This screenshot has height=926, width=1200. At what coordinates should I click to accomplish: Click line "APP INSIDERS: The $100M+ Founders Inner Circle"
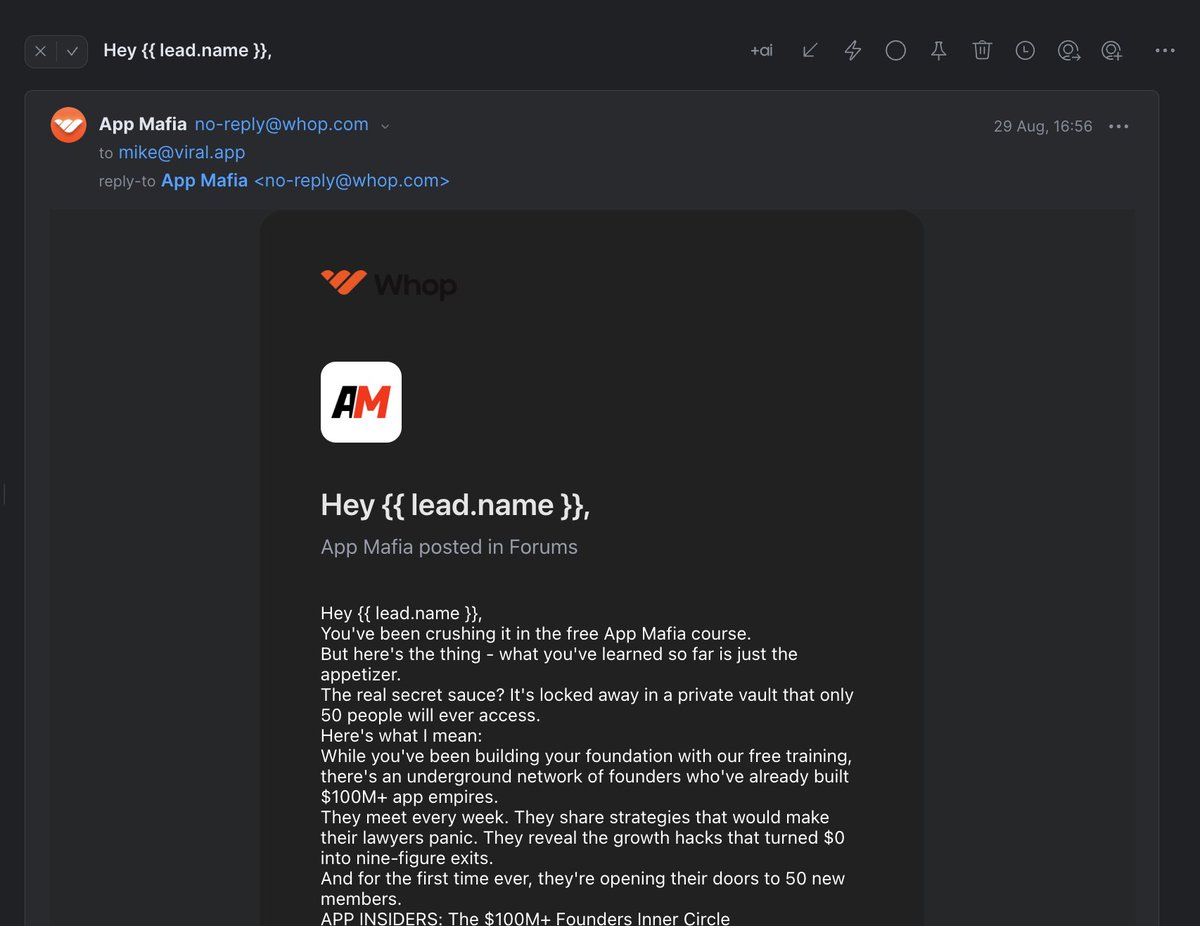(x=526, y=918)
